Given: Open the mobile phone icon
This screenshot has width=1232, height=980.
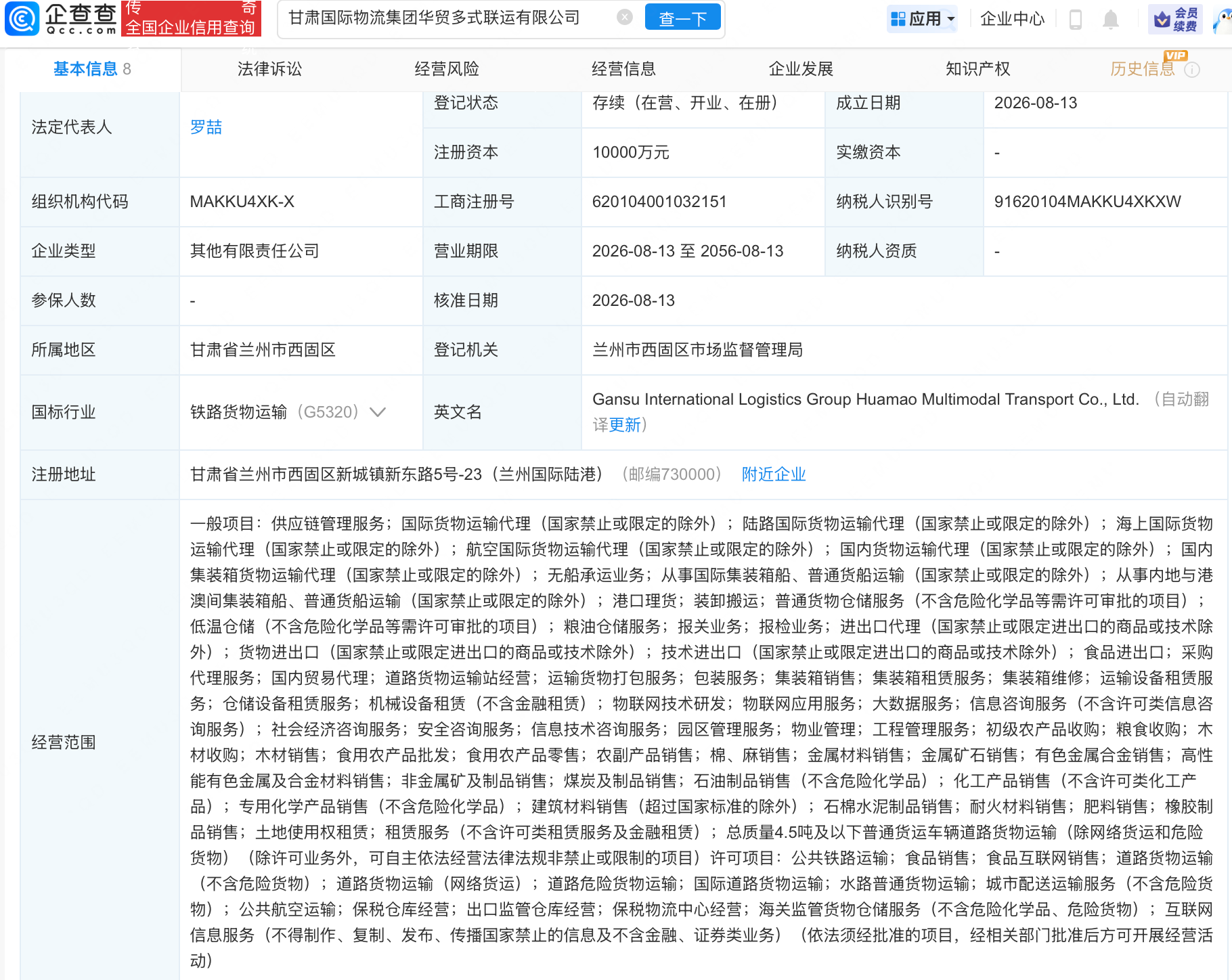Looking at the screenshot, I should 1075,19.
